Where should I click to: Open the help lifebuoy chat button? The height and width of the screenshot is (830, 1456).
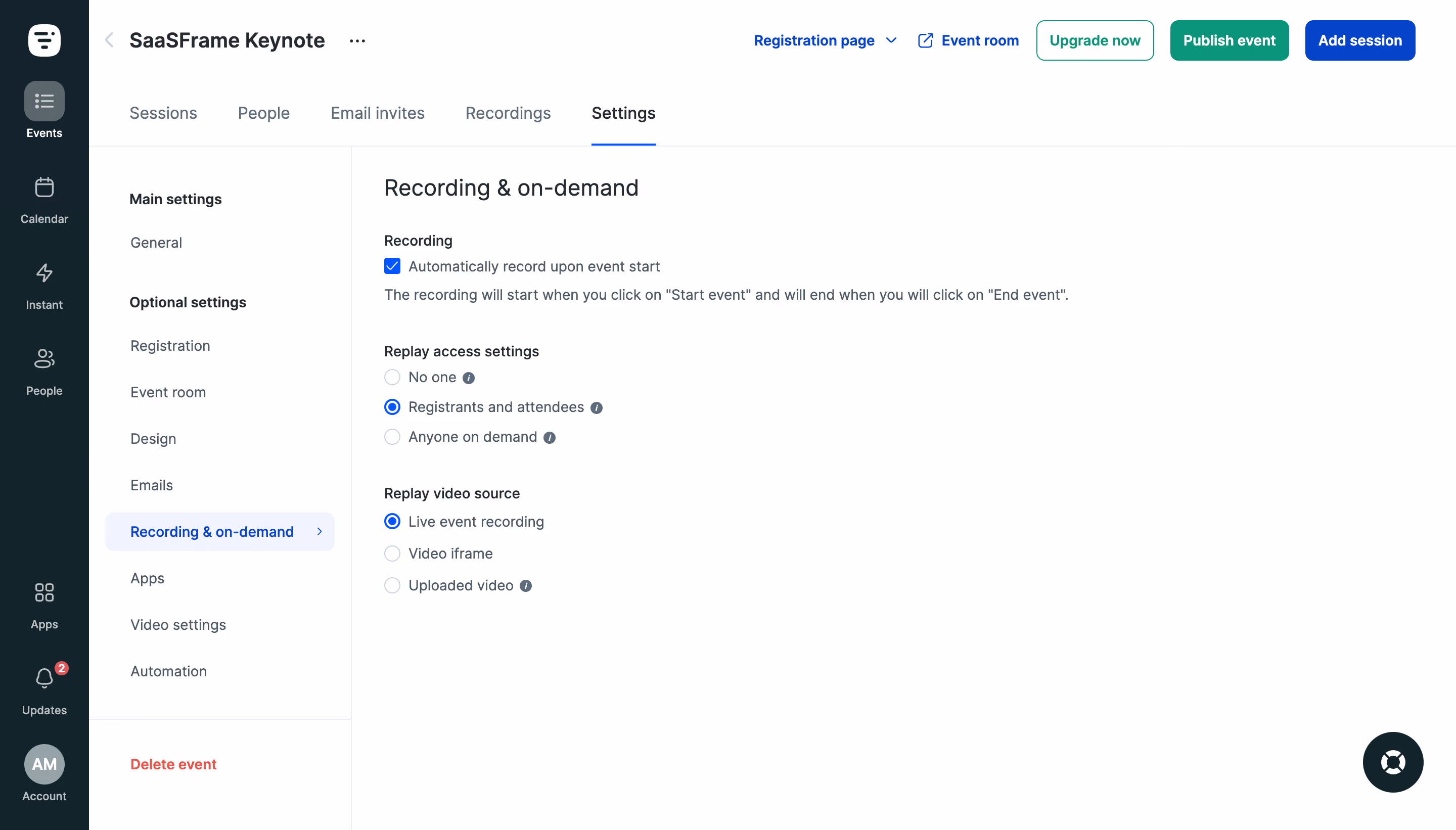tap(1392, 762)
